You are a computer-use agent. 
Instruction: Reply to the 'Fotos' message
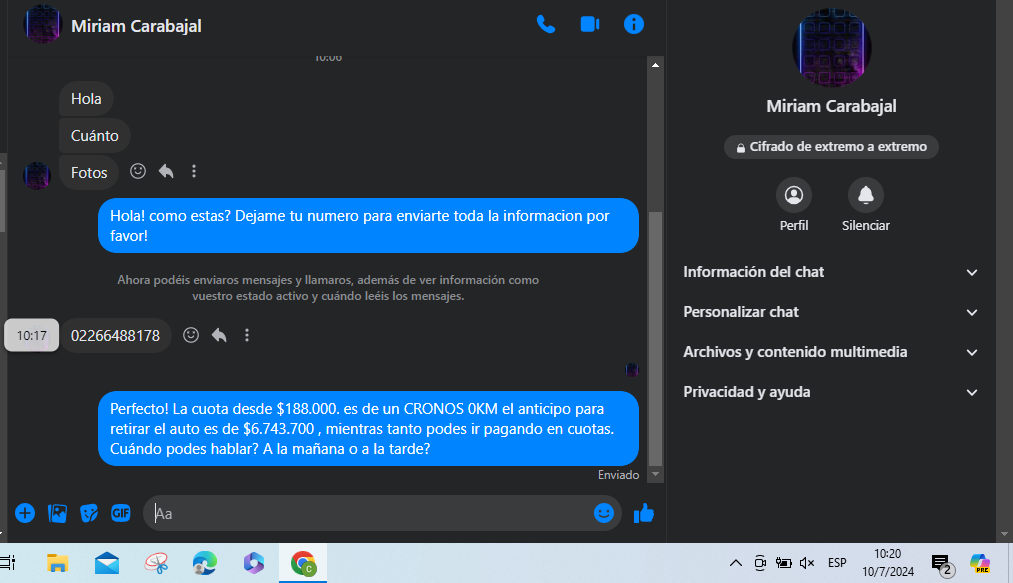point(166,172)
